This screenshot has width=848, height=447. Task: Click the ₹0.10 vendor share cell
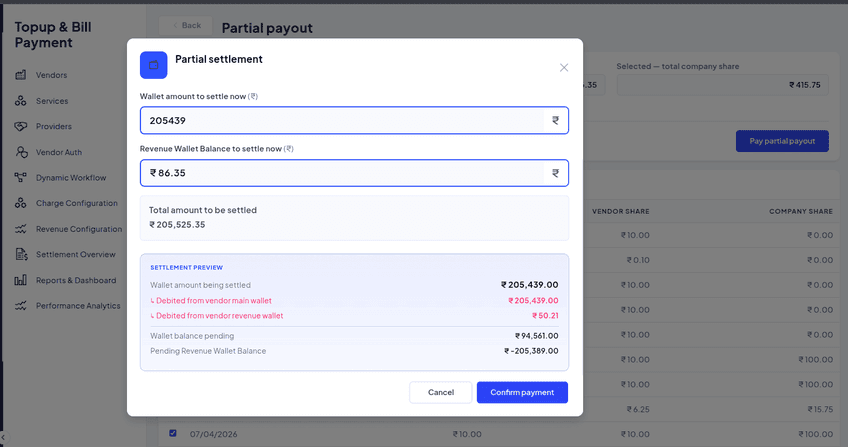(638, 260)
